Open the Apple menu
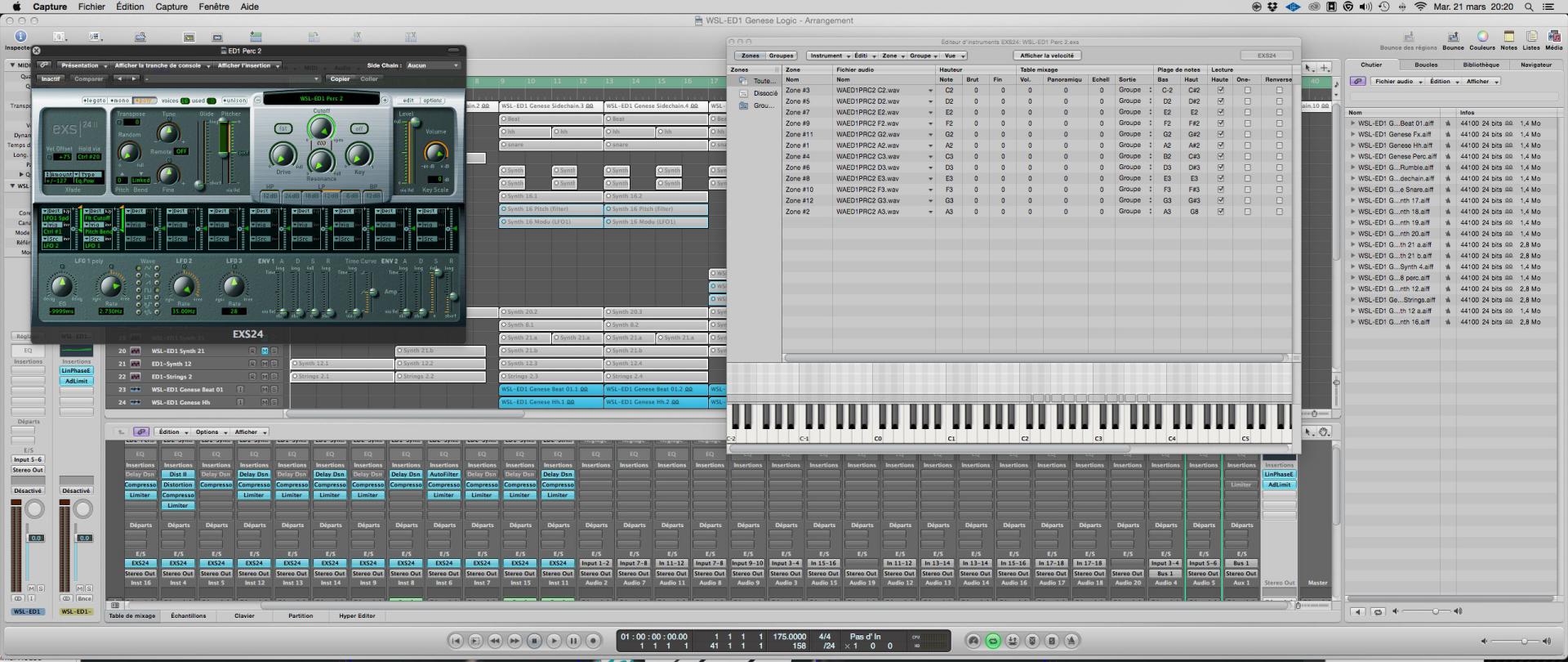Screen dimensions: 1568x662 (x=17, y=7)
